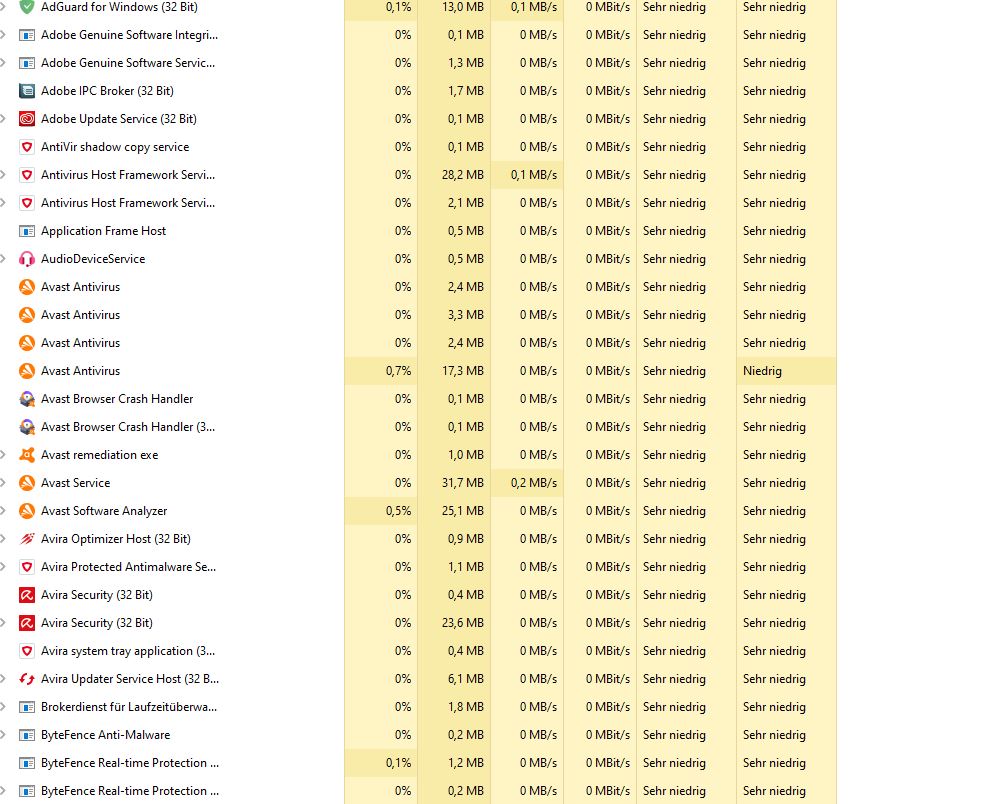Click the 6,1 MB memory value of Avira Updater
Image resolution: width=992 pixels, height=804 pixels.
[466, 679]
